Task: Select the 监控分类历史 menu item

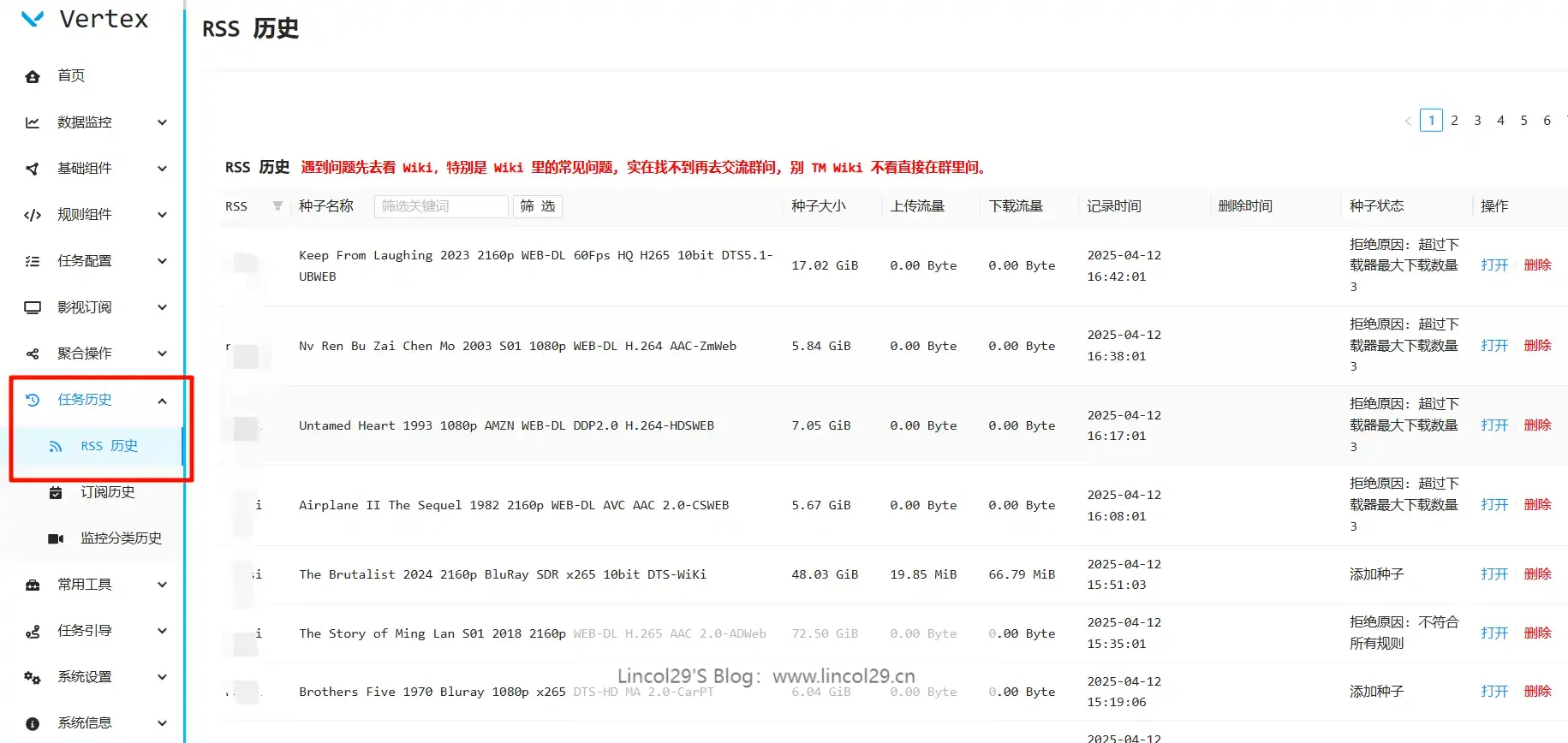Action: [121, 538]
